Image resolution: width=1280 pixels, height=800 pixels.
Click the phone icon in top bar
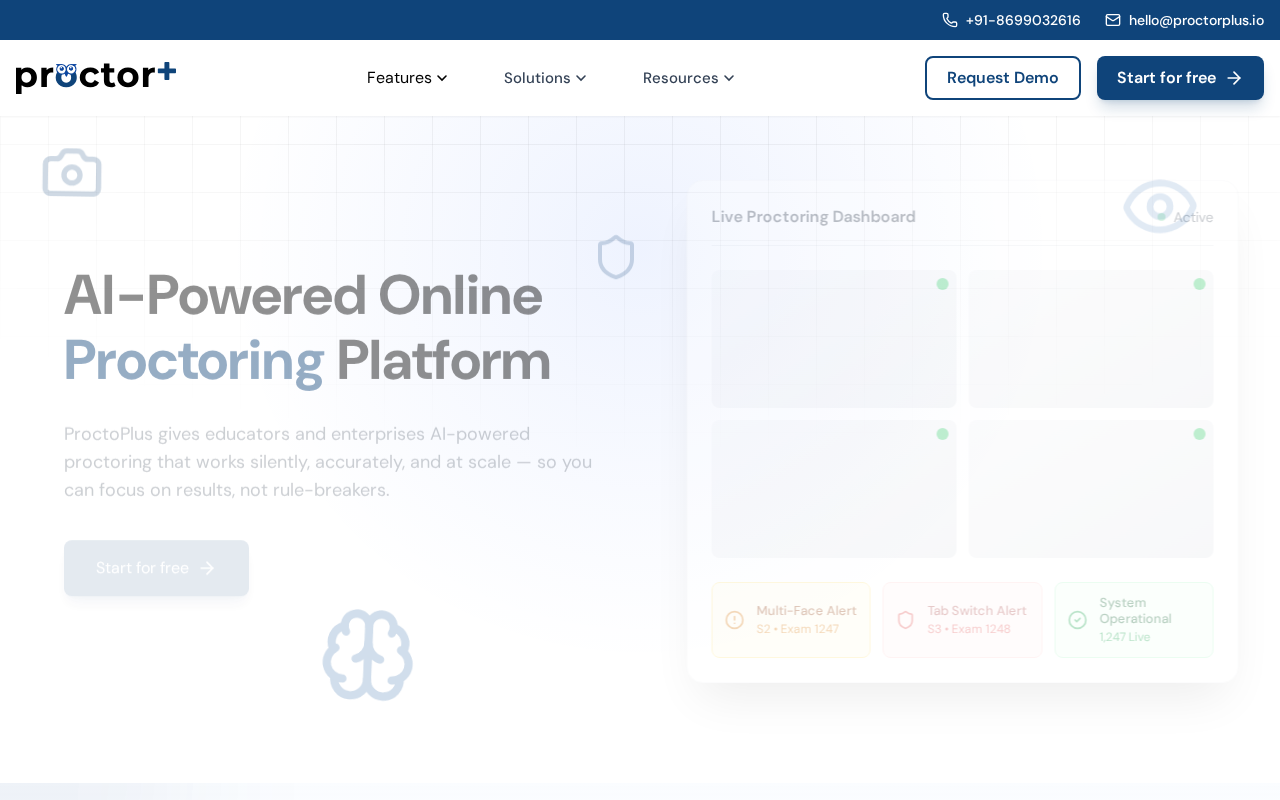coord(950,20)
